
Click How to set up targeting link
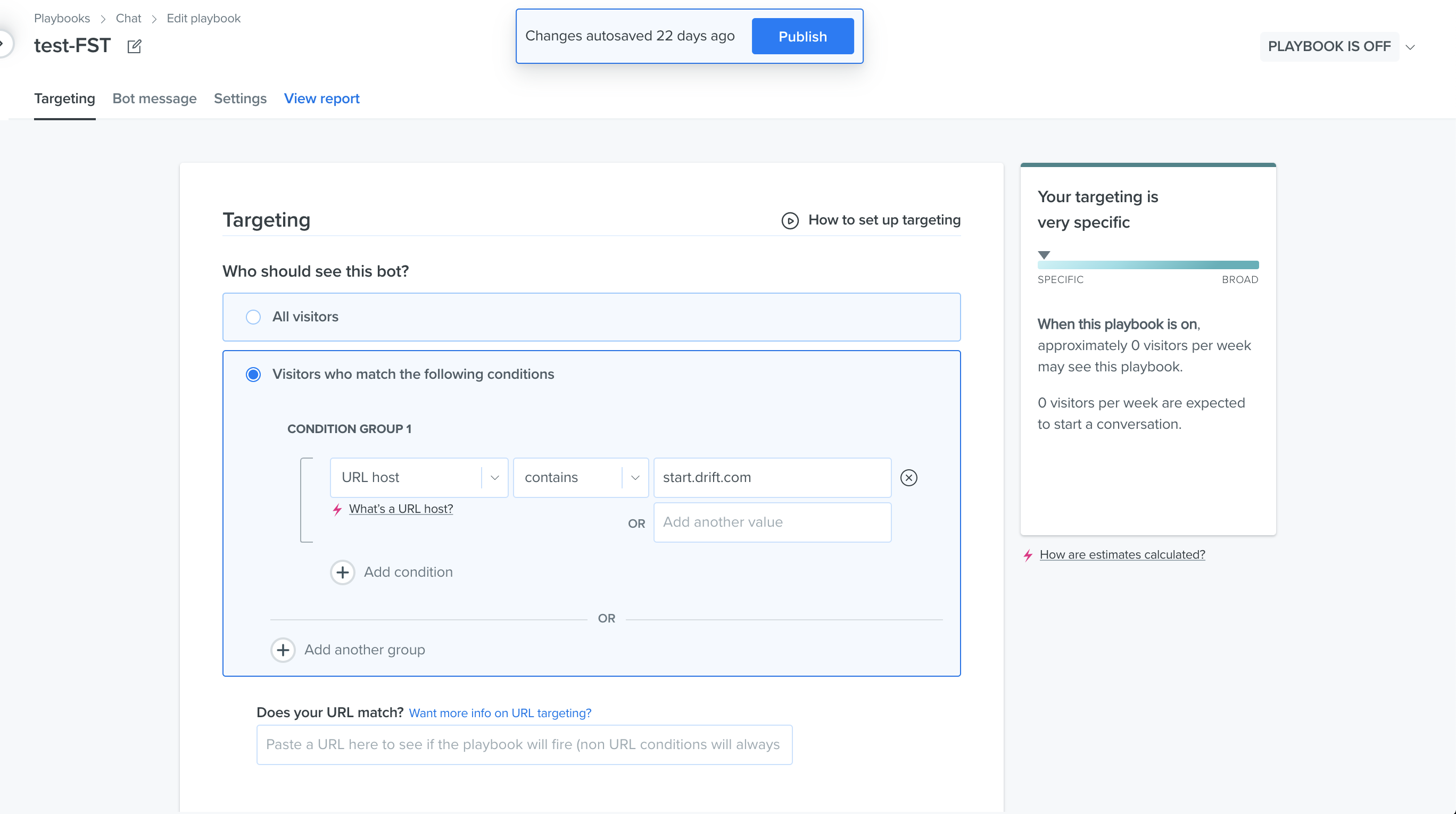[x=884, y=220]
